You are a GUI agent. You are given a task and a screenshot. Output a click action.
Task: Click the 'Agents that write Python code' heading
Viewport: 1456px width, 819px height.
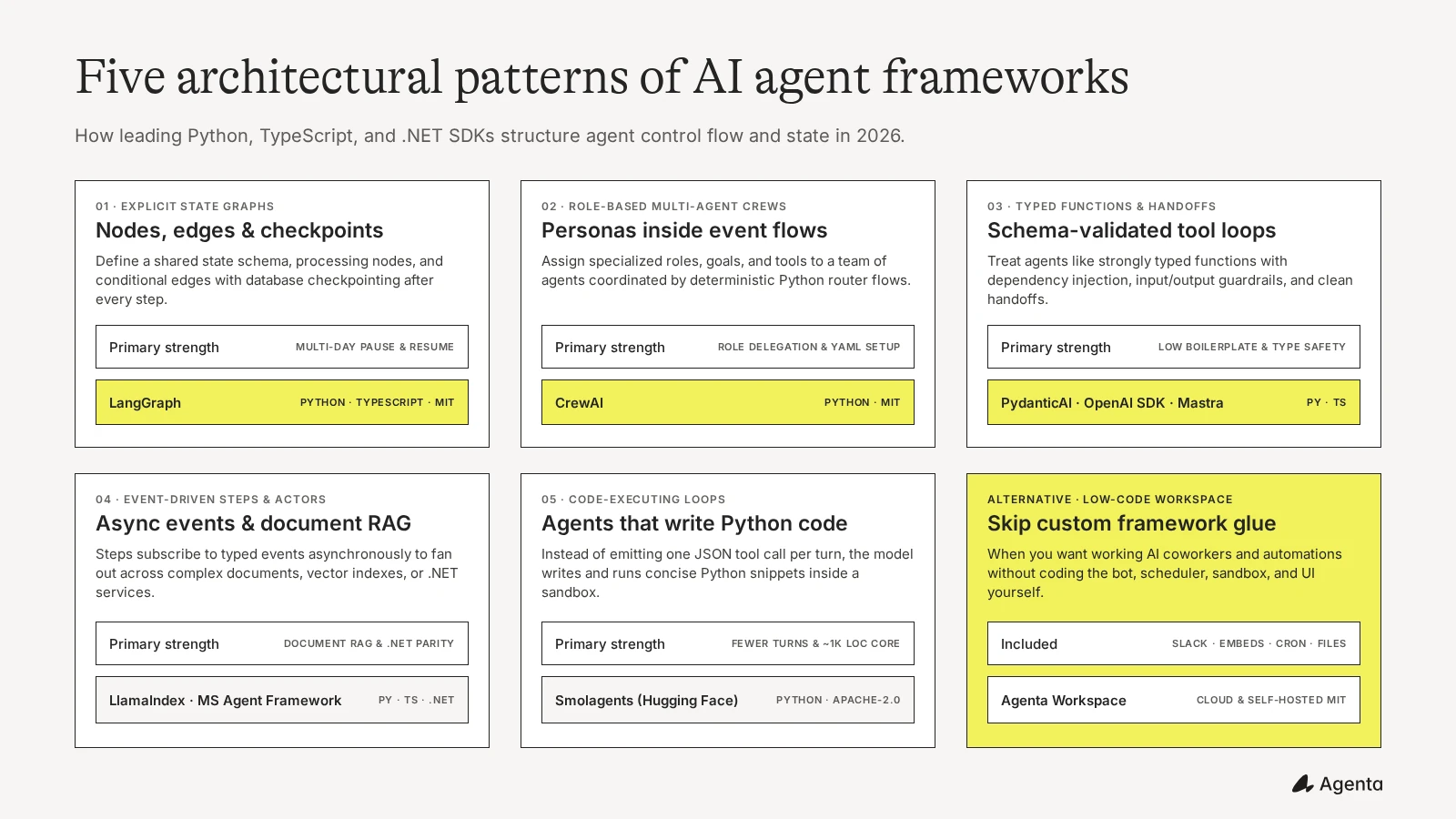(694, 523)
